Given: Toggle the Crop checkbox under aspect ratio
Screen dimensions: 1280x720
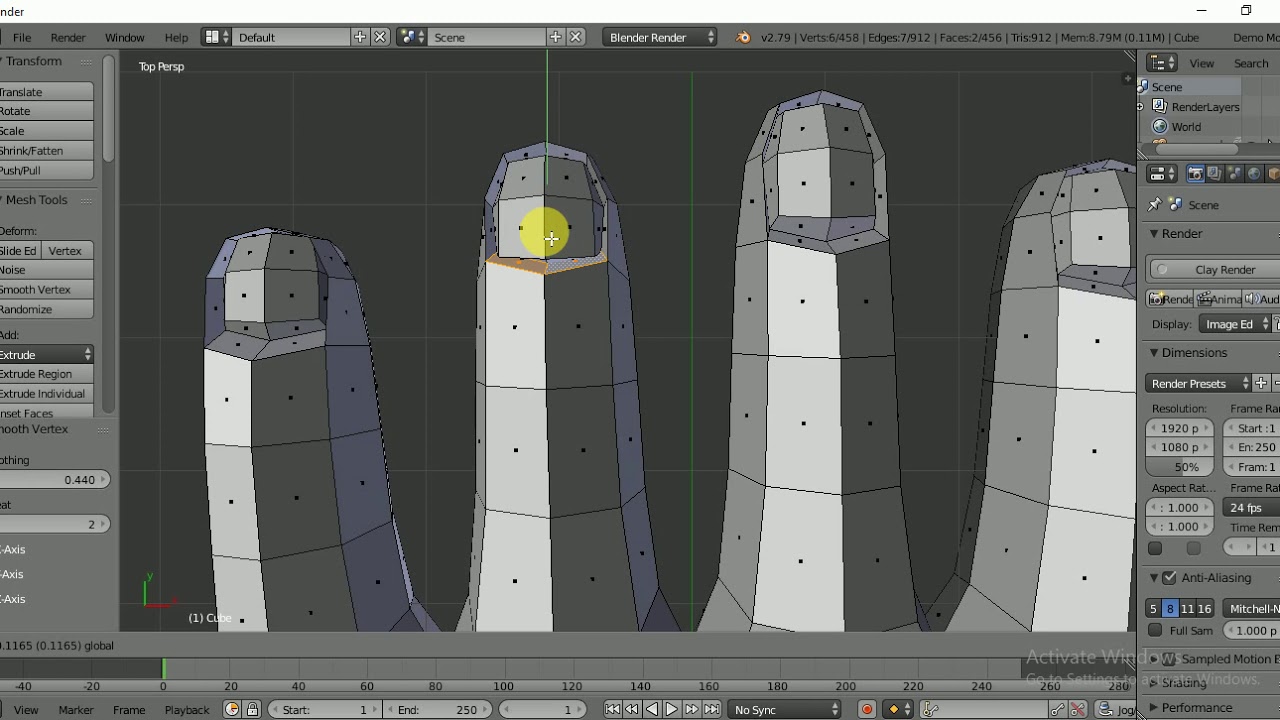Looking at the screenshot, I should 1193,548.
